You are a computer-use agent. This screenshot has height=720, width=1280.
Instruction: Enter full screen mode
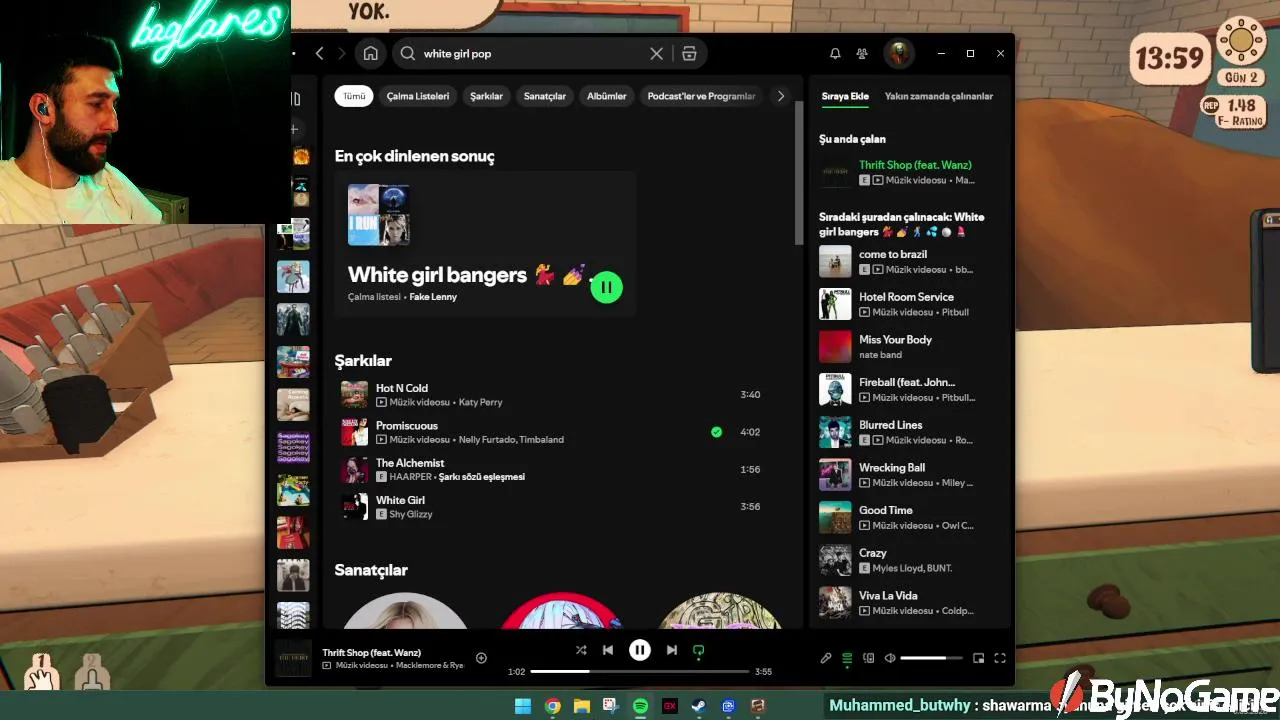coord(999,658)
